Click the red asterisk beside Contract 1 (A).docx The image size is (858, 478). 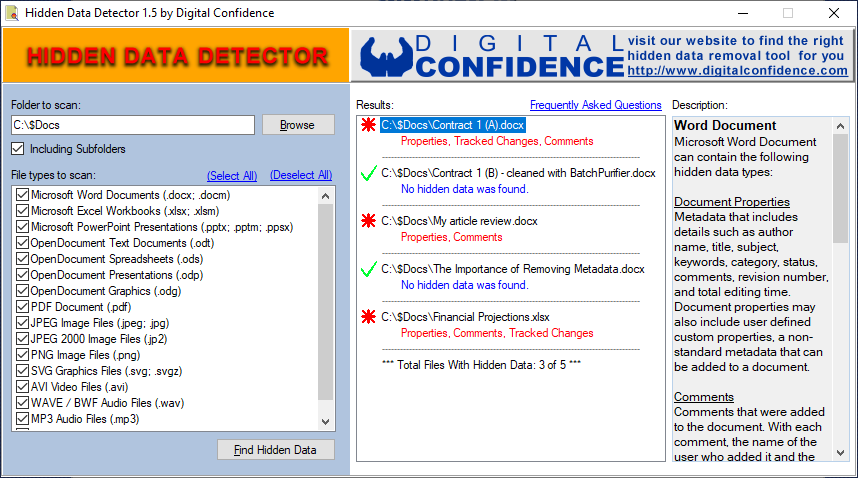[x=368, y=125]
